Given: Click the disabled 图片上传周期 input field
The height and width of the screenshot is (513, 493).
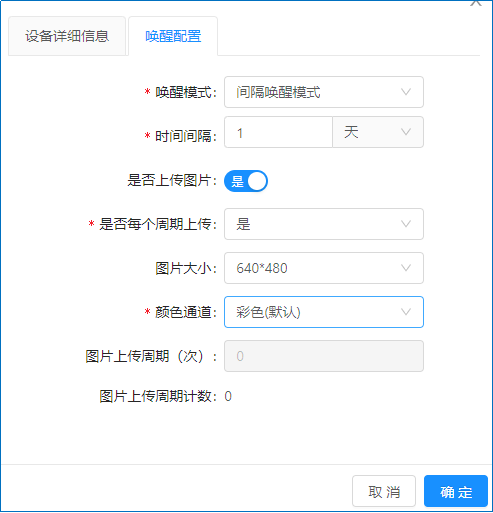Looking at the screenshot, I should 324,356.
